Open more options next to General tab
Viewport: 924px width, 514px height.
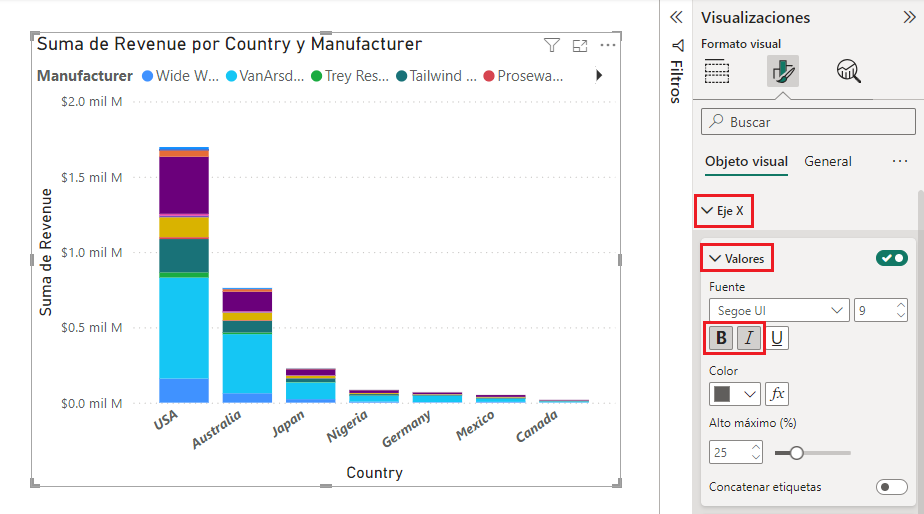(900, 161)
